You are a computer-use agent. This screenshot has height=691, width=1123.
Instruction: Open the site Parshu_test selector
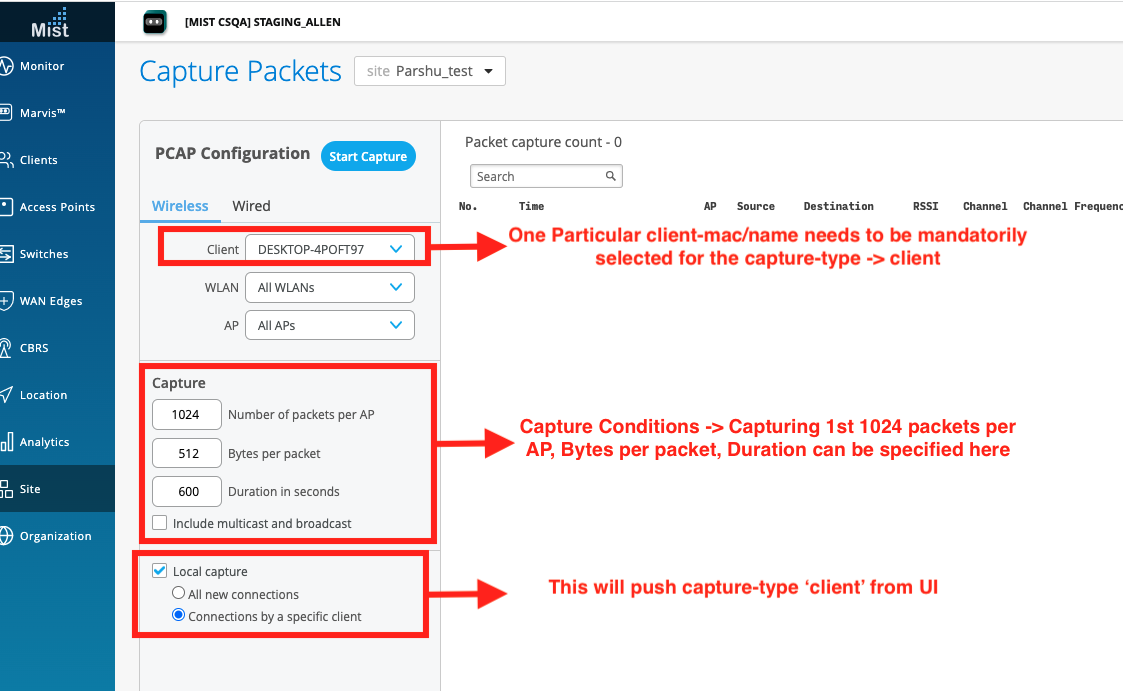pos(430,71)
